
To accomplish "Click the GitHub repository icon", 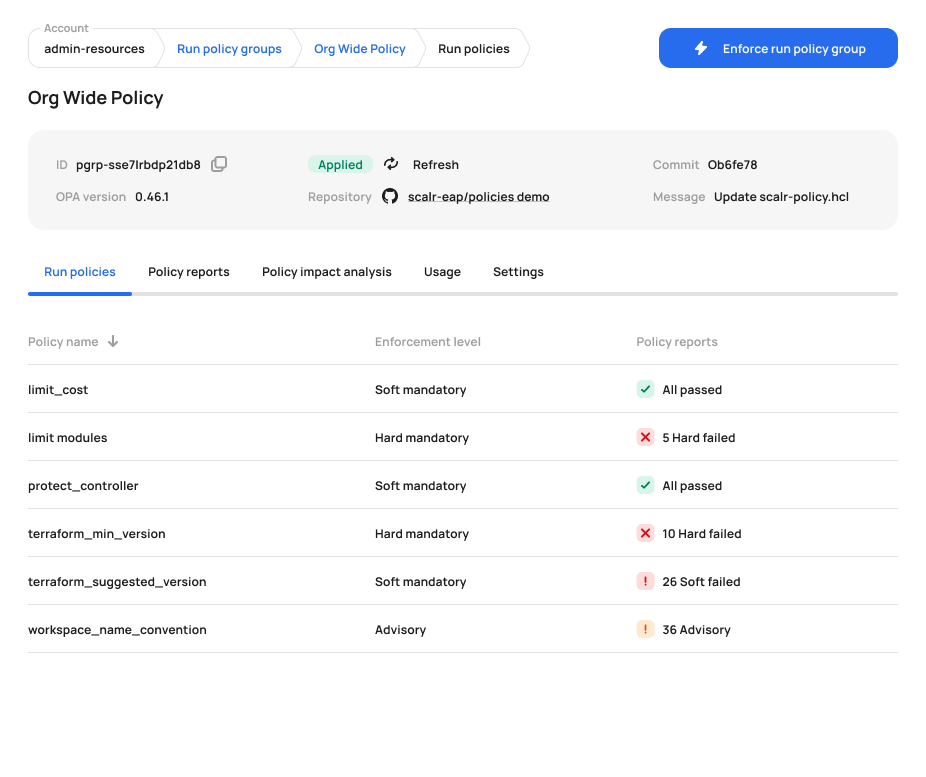I will (390, 197).
